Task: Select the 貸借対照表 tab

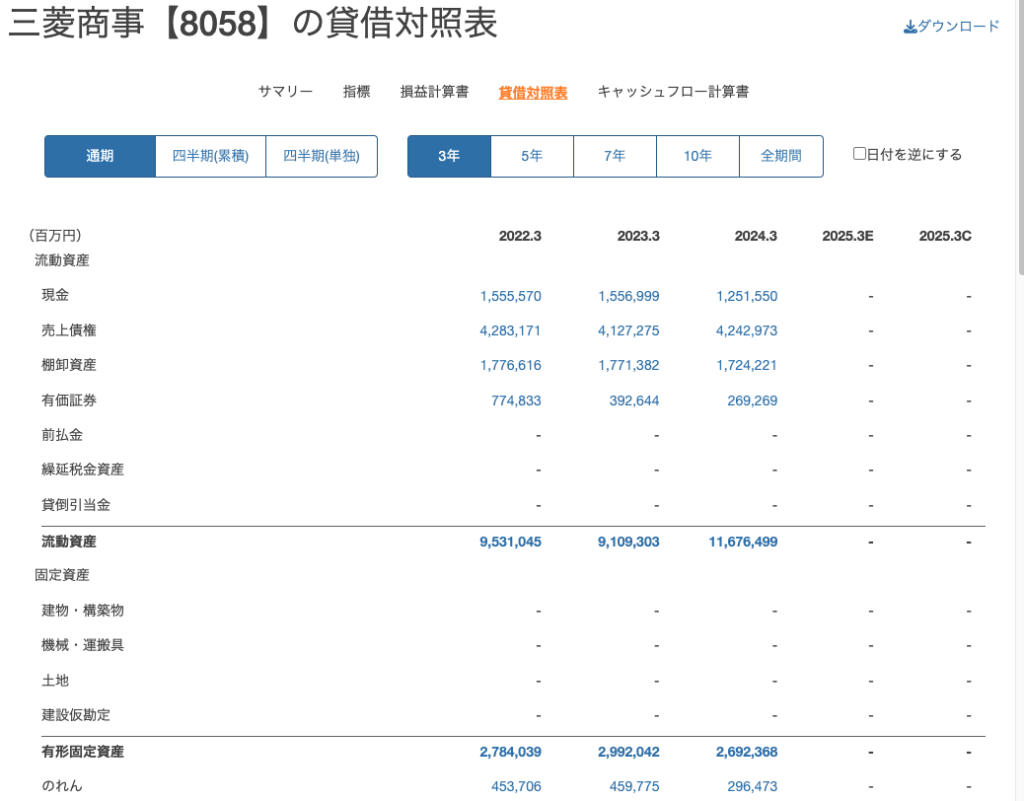Action: click(x=533, y=93)
